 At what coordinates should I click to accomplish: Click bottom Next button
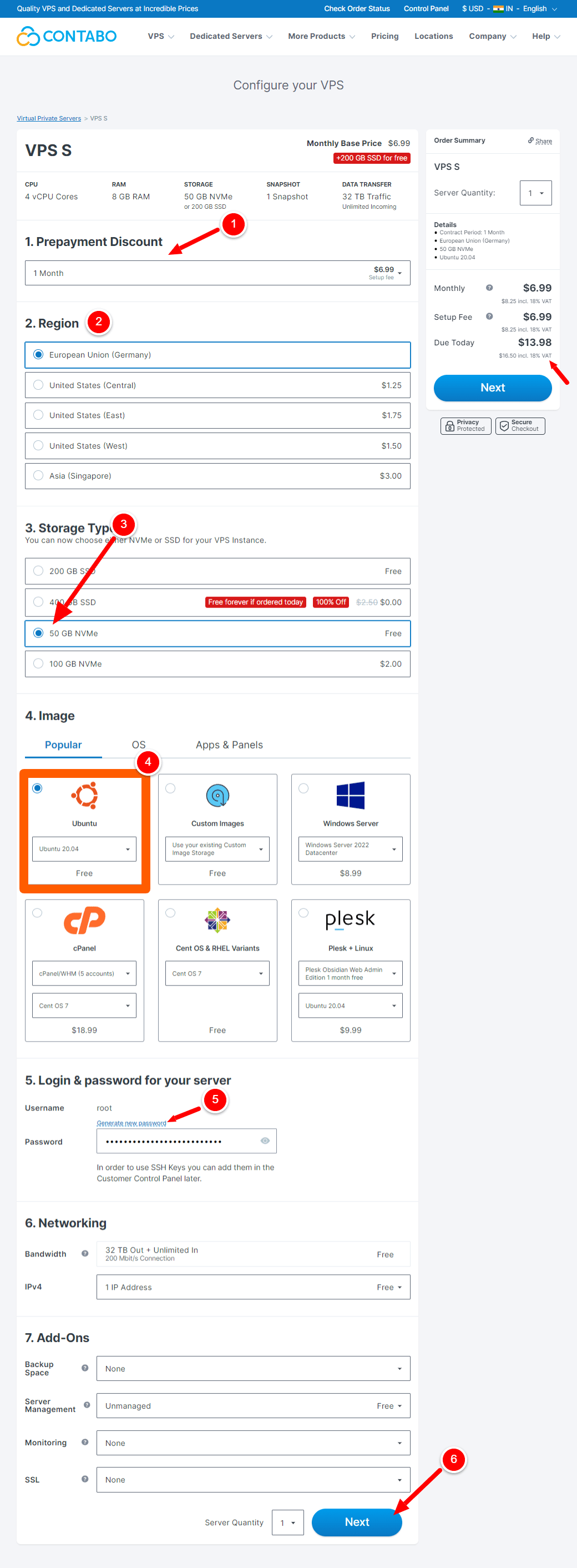click(x=357, y=1522)
